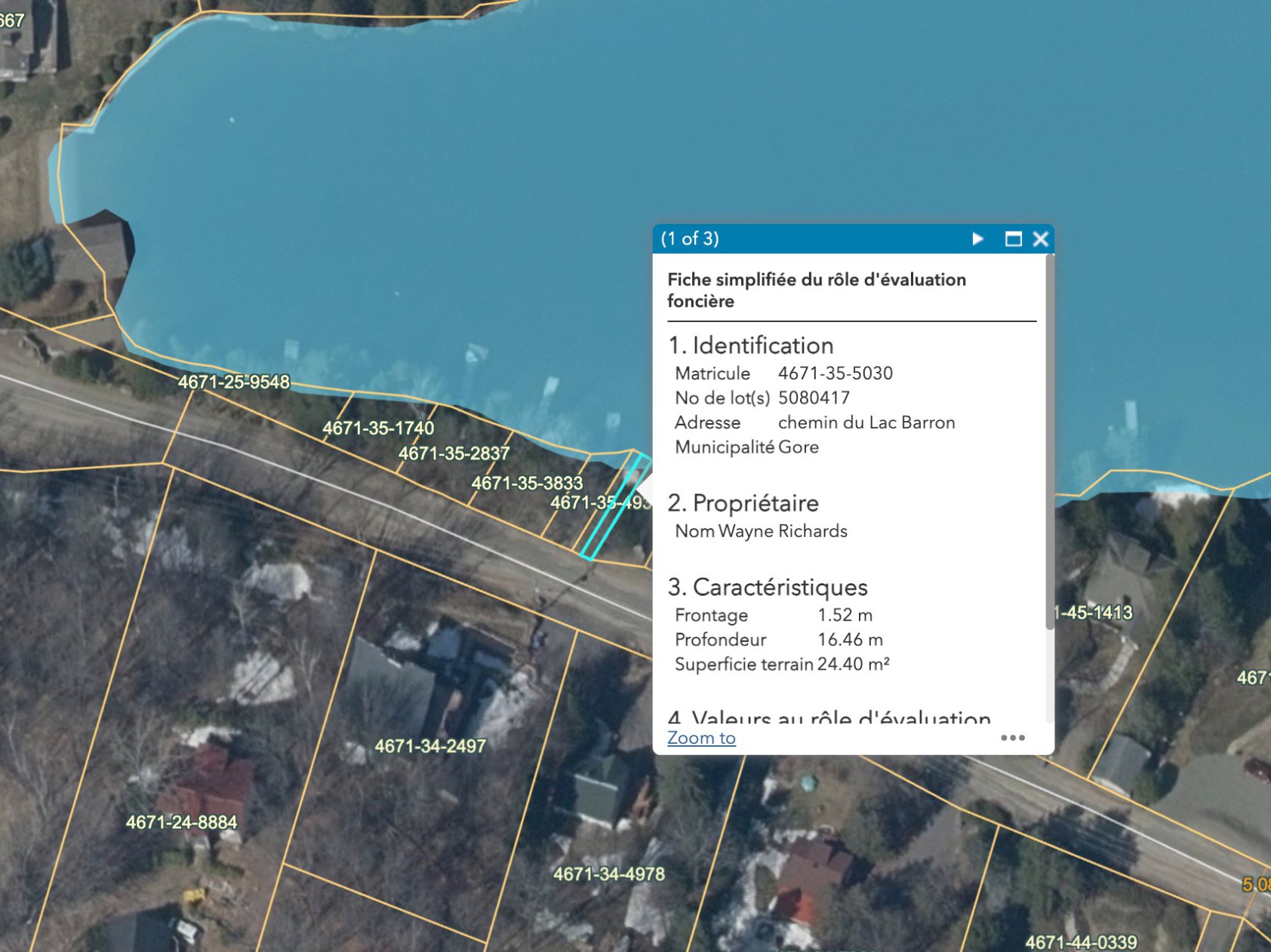Select parcel label ending 45-1413
This screenshot has height=952, width=1271.
coord(1094,613)
